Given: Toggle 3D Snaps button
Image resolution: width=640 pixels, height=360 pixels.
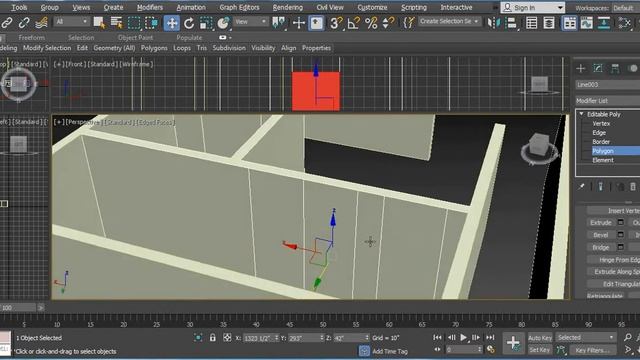Looking at the screenshot, I should [x=336, y=23].
